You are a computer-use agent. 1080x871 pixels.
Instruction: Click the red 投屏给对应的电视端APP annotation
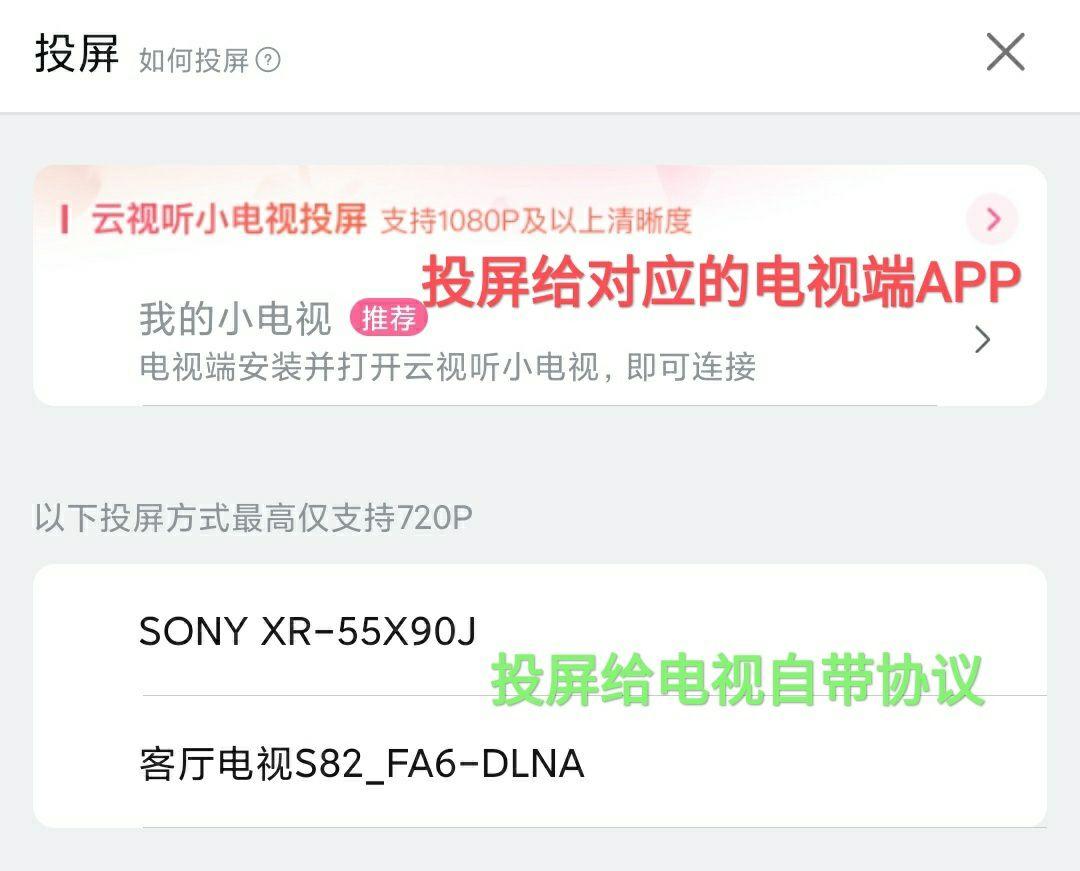tap(721, 282)
